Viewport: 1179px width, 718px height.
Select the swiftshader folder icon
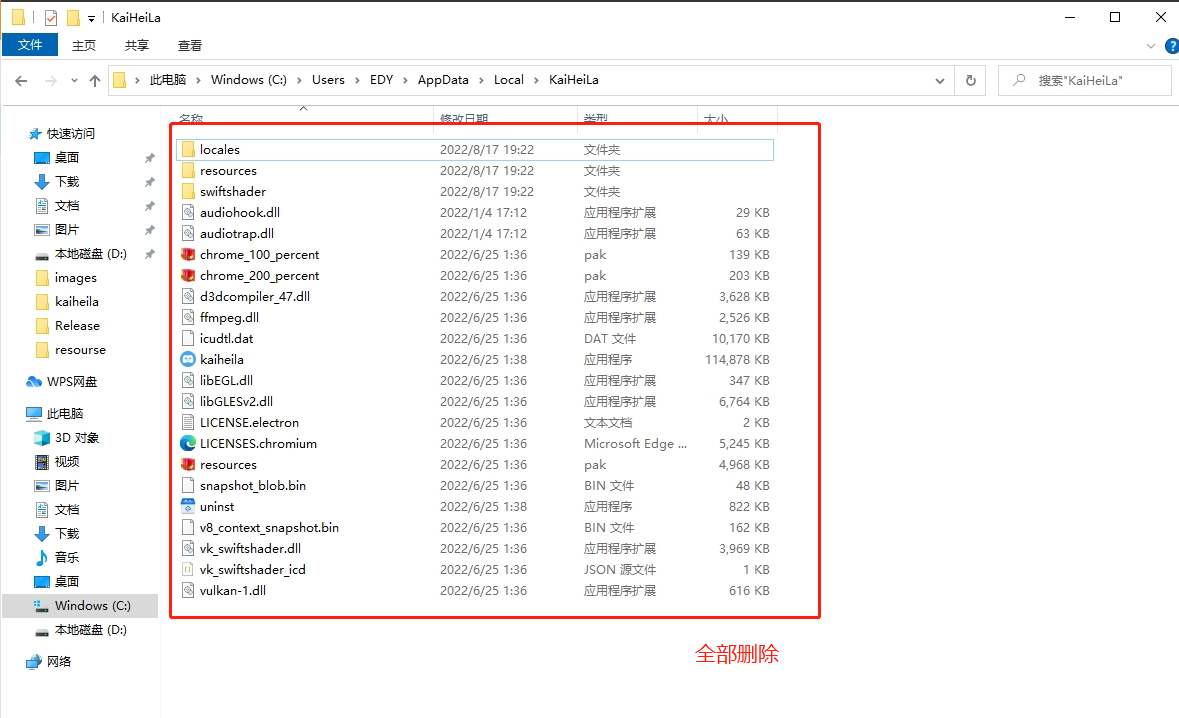[x=188, y=192]
